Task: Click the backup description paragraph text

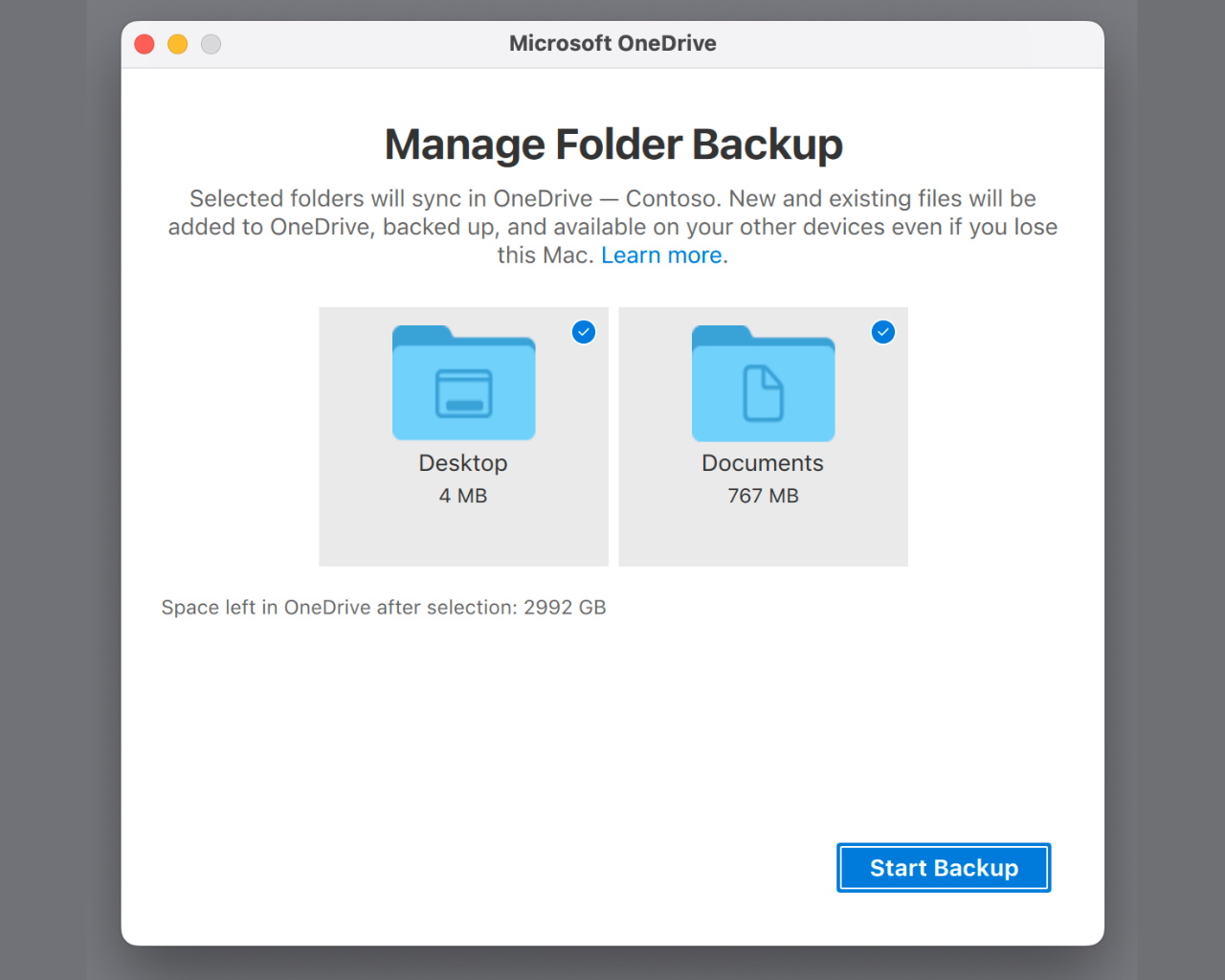Action: pyautogui.click(x=612, y=212)
